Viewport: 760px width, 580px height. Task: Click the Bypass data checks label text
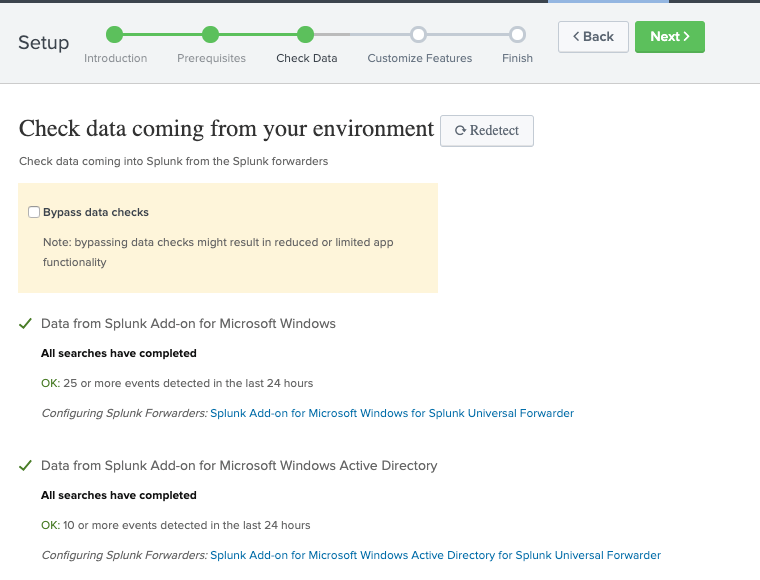tap(96, 212)
